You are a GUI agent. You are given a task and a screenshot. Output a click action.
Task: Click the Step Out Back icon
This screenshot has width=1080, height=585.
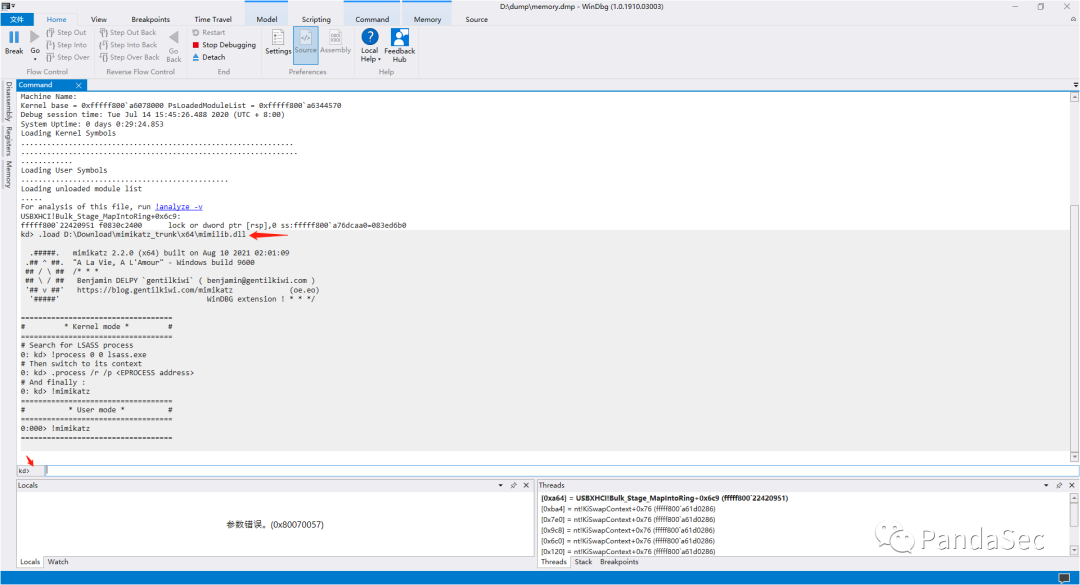[x=103, y=32]
